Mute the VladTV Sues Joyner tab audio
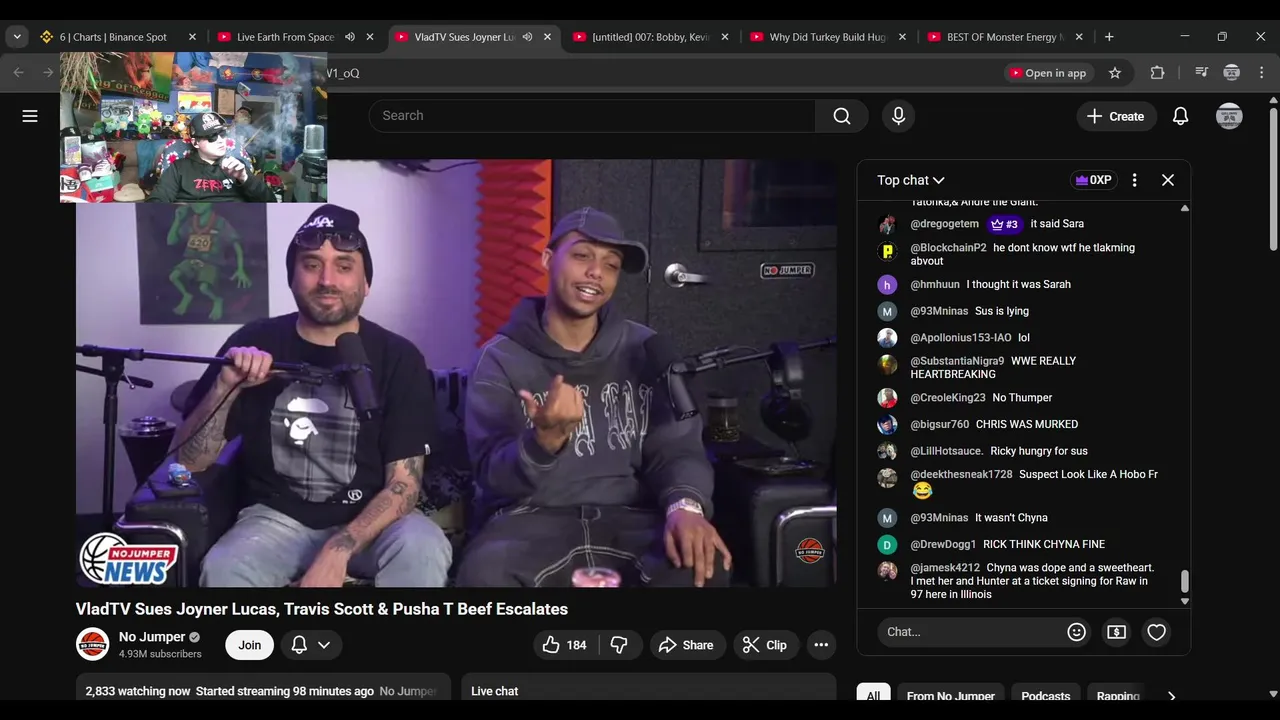 (x=527, y=37)
